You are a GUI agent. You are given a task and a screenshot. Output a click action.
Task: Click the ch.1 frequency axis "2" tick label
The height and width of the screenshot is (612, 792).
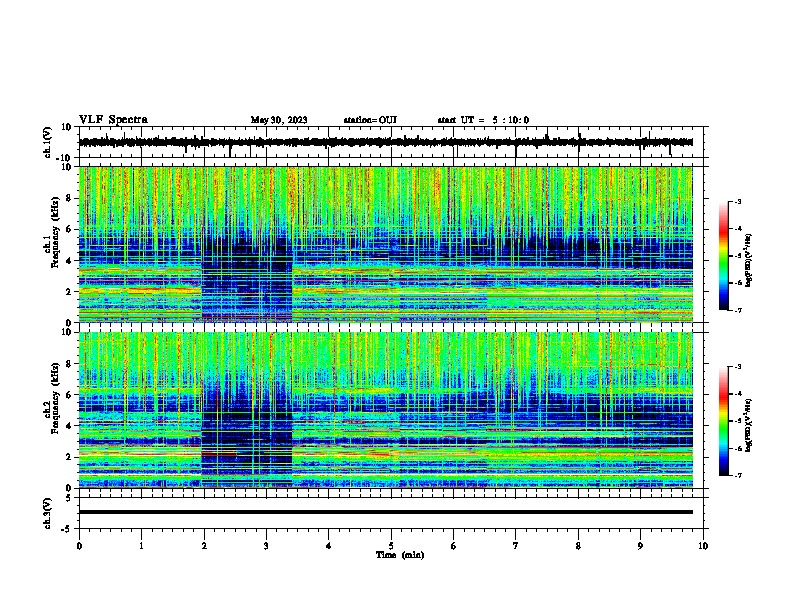pyautogui.click(x=70, y=292)
